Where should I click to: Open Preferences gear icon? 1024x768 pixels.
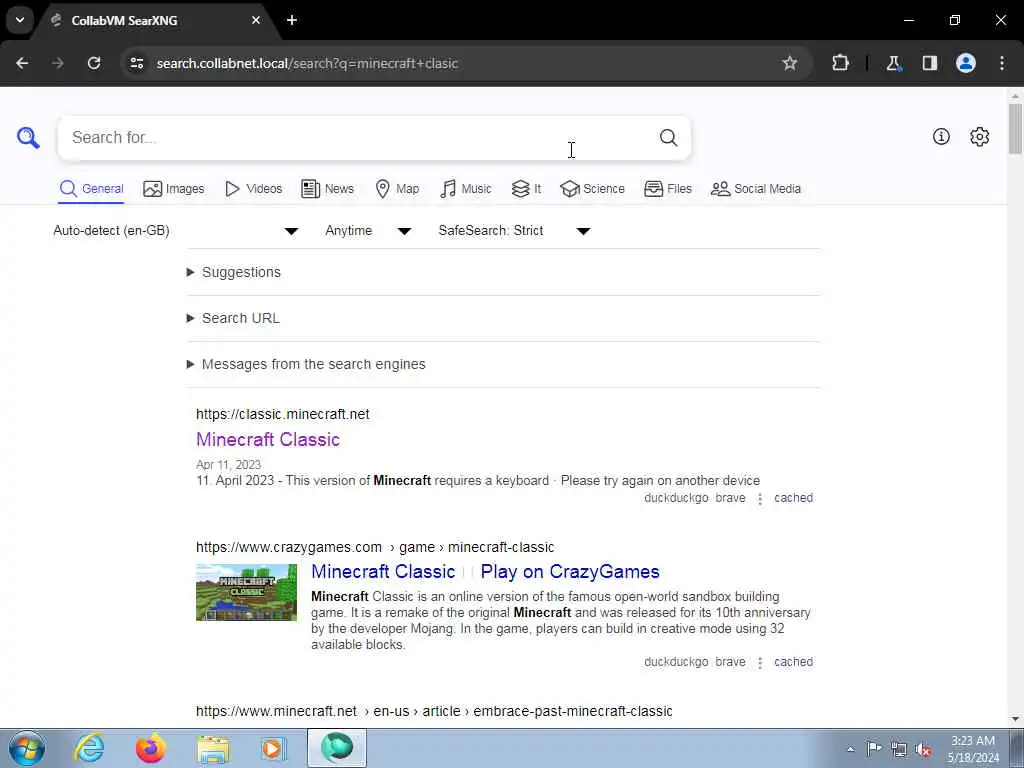(980, 136)
